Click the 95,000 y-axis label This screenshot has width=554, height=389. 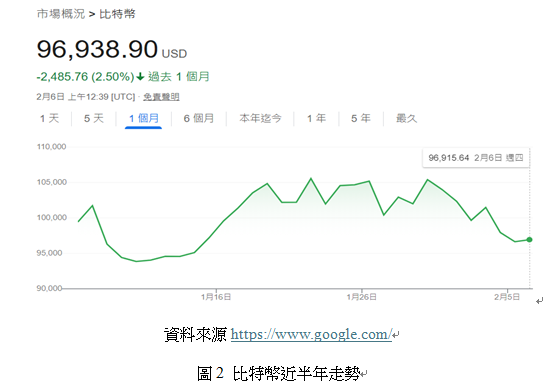(49, 253)
